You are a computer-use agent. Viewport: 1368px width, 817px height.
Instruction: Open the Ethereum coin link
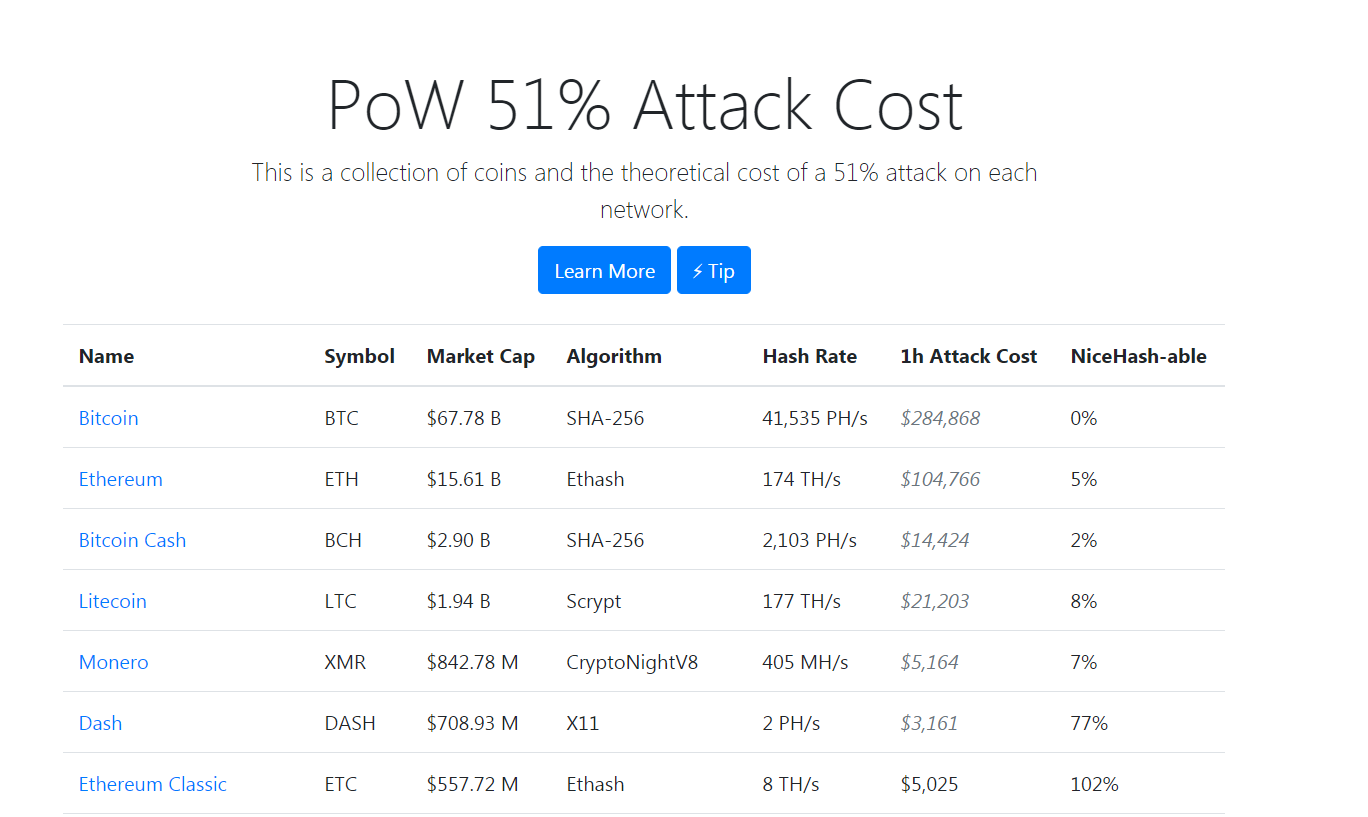[x=121, y=479]
